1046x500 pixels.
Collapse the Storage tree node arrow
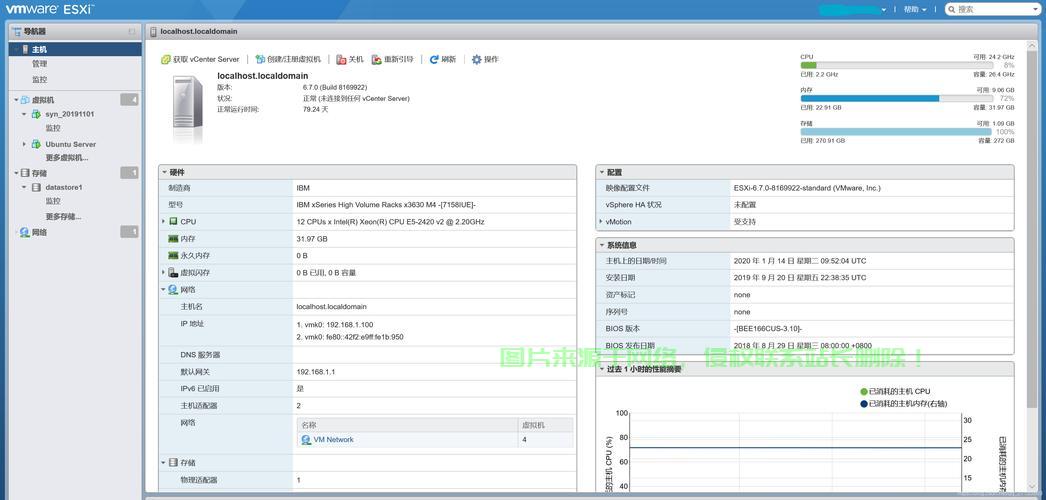(x=16, y=173)
